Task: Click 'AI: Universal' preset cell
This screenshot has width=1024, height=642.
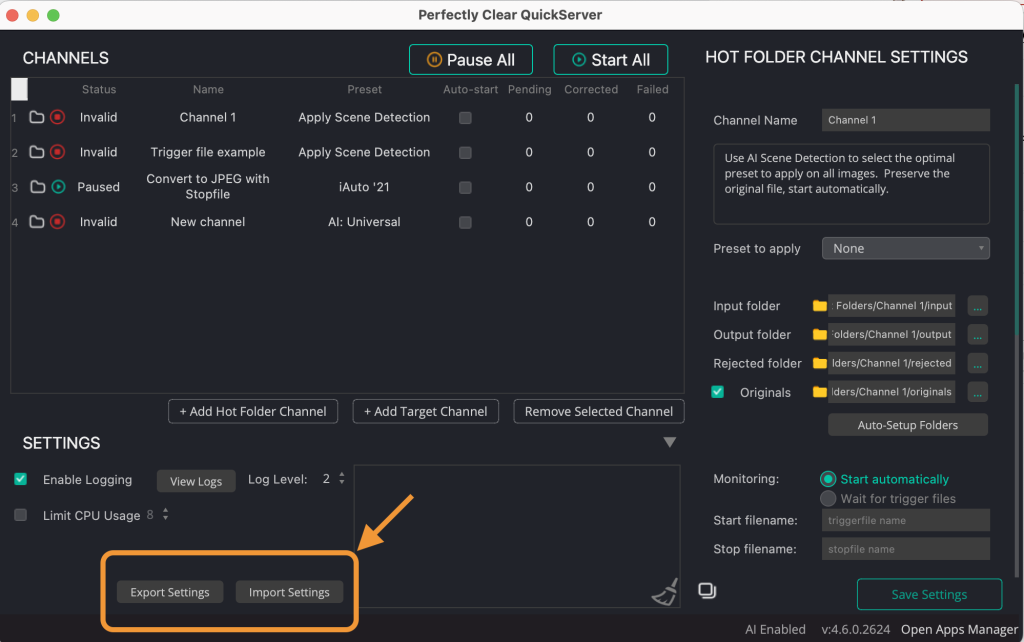Action: [x=364, y=222]
